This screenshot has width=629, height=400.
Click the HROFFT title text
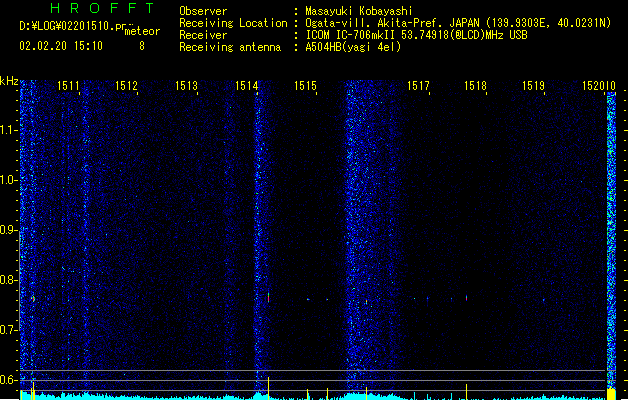tap(102, 8)
